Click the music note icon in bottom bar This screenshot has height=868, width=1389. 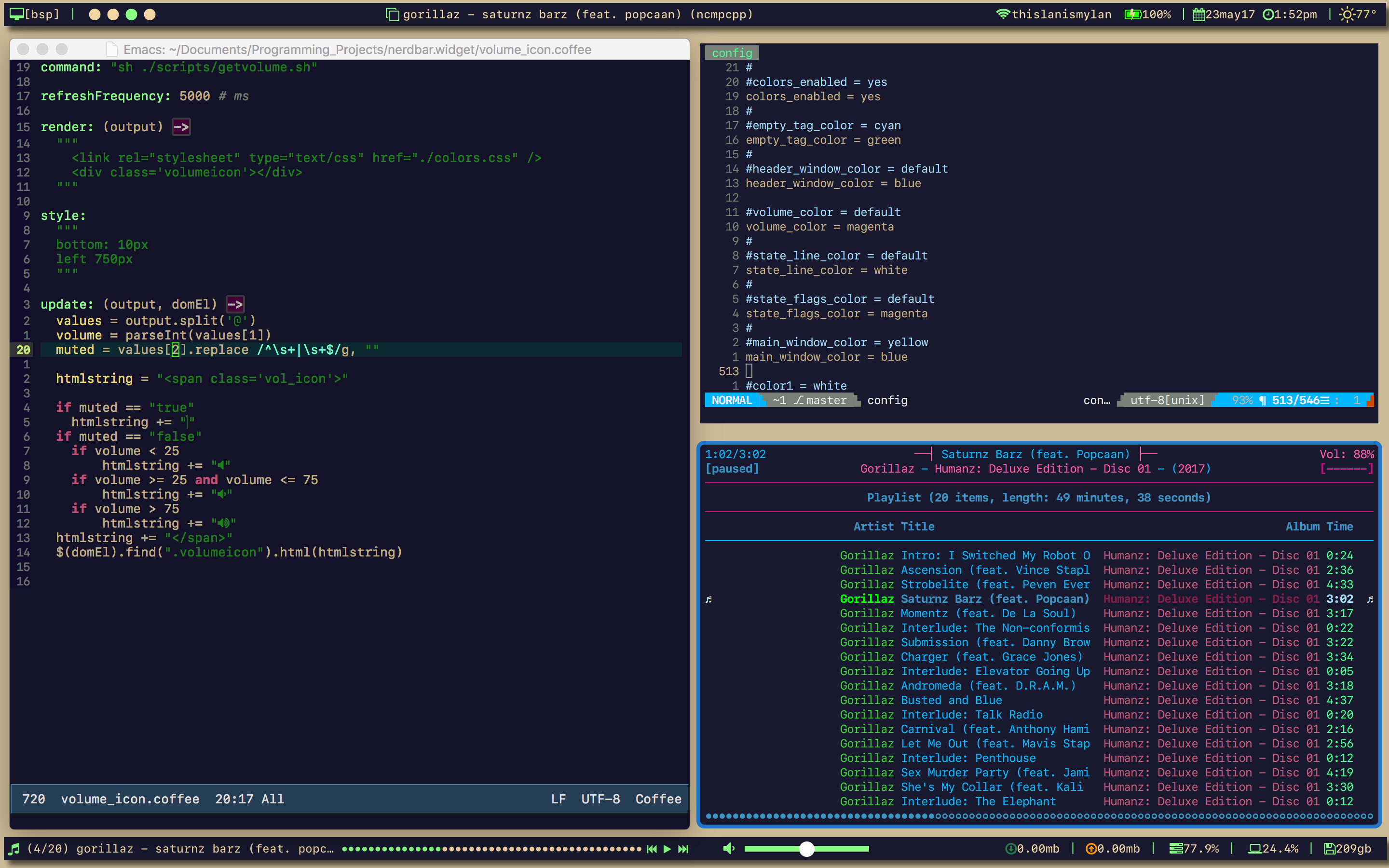(x=15, y=849)
